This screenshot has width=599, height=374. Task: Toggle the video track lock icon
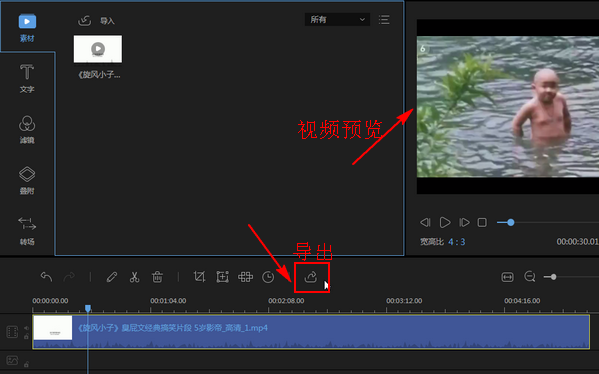(26, 336)
